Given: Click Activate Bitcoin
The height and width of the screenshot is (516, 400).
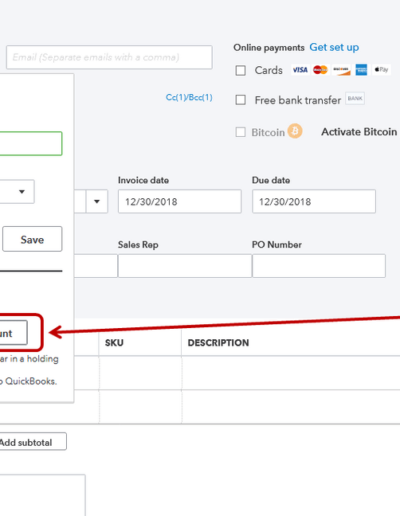Looking at the screenshot, I should coord(359,132).
